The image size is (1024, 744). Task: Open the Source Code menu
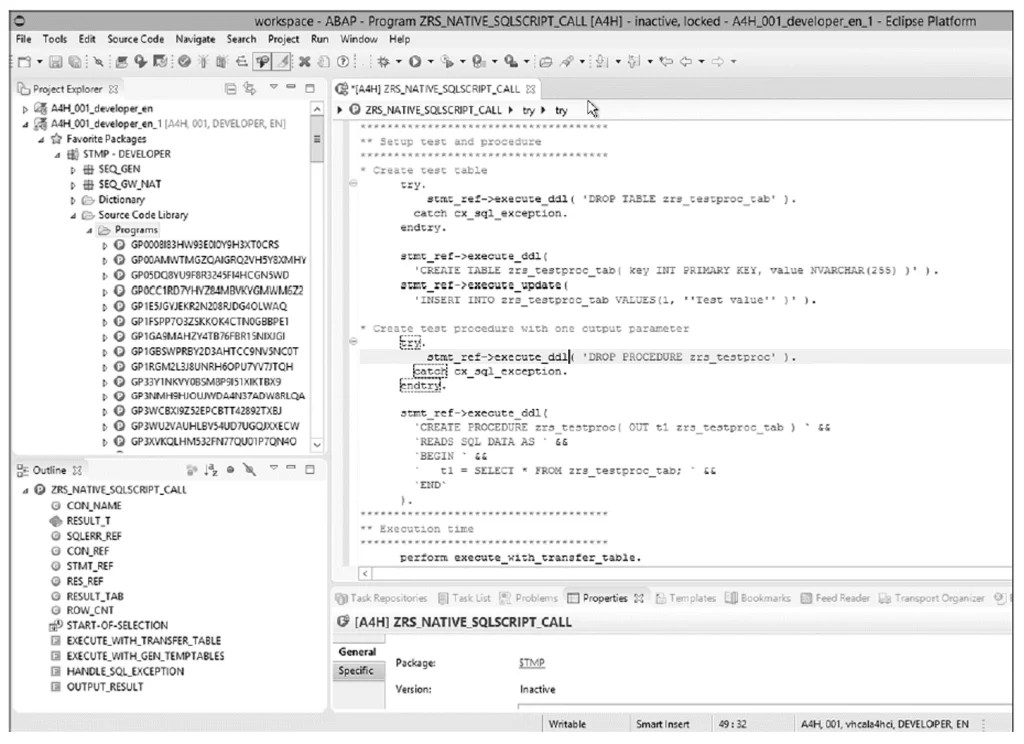135,39
